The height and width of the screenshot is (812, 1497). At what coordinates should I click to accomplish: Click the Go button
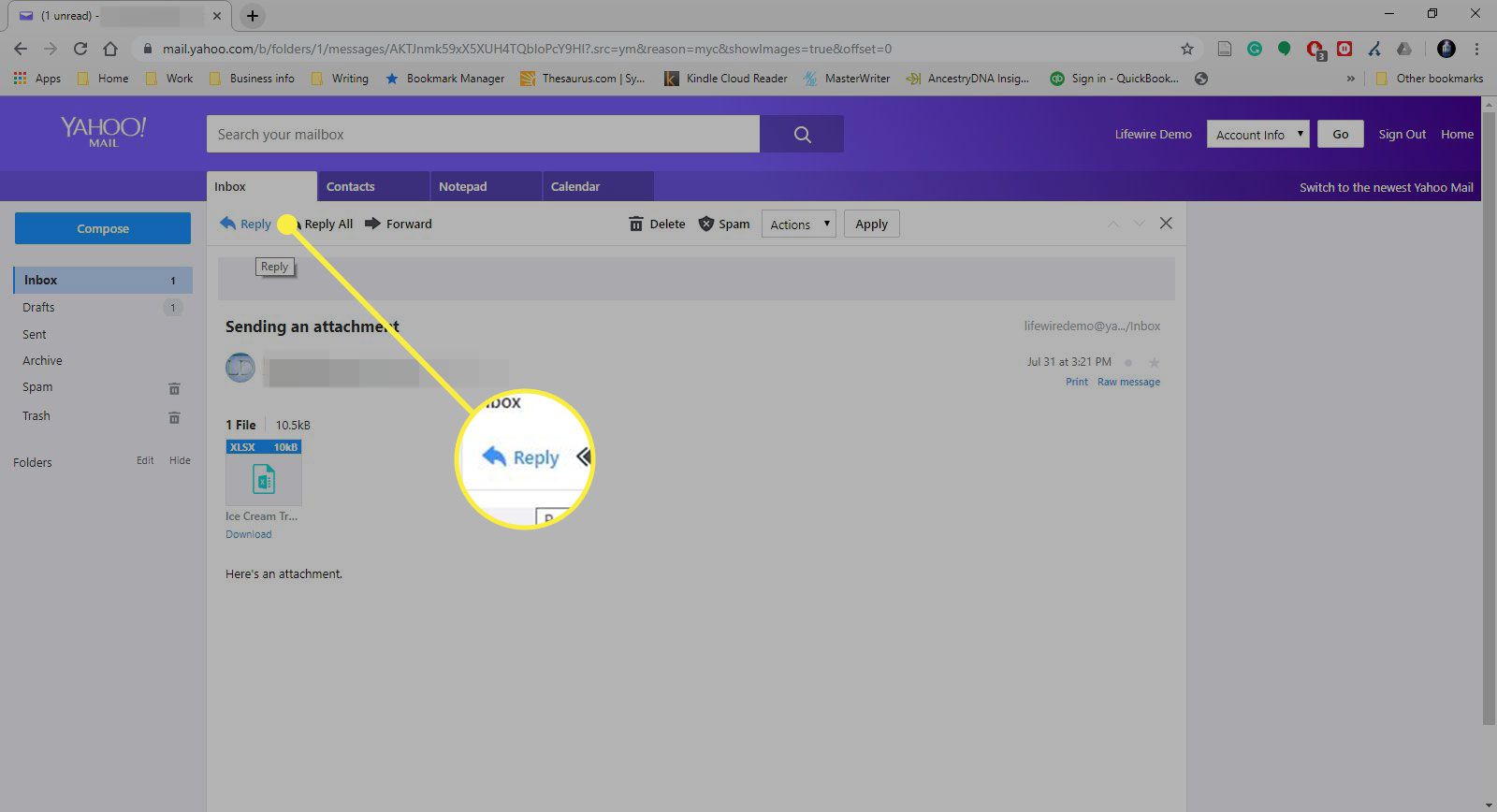click(1341, 134)
